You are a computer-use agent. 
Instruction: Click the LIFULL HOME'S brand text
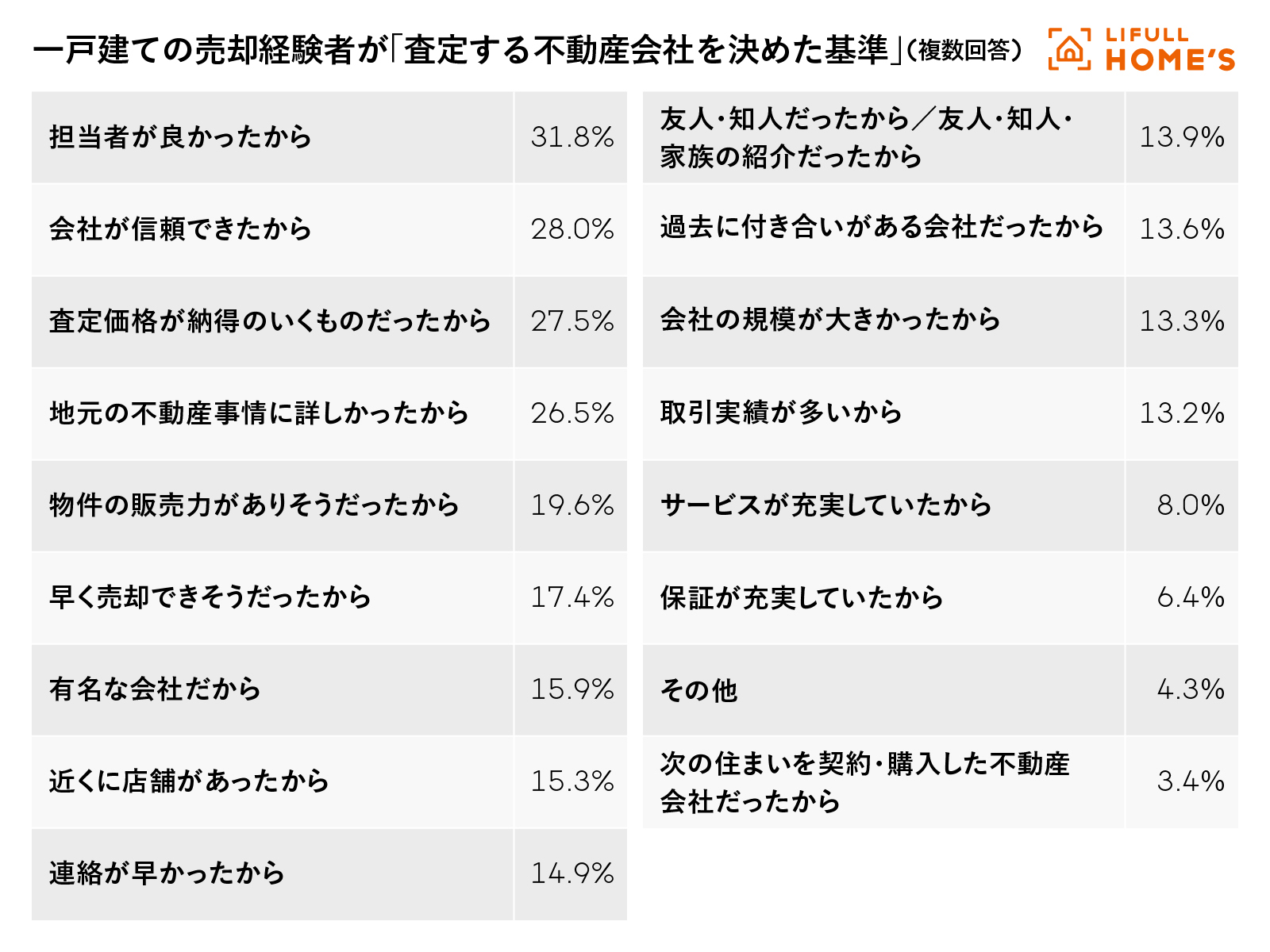[x=1170, y=50]
